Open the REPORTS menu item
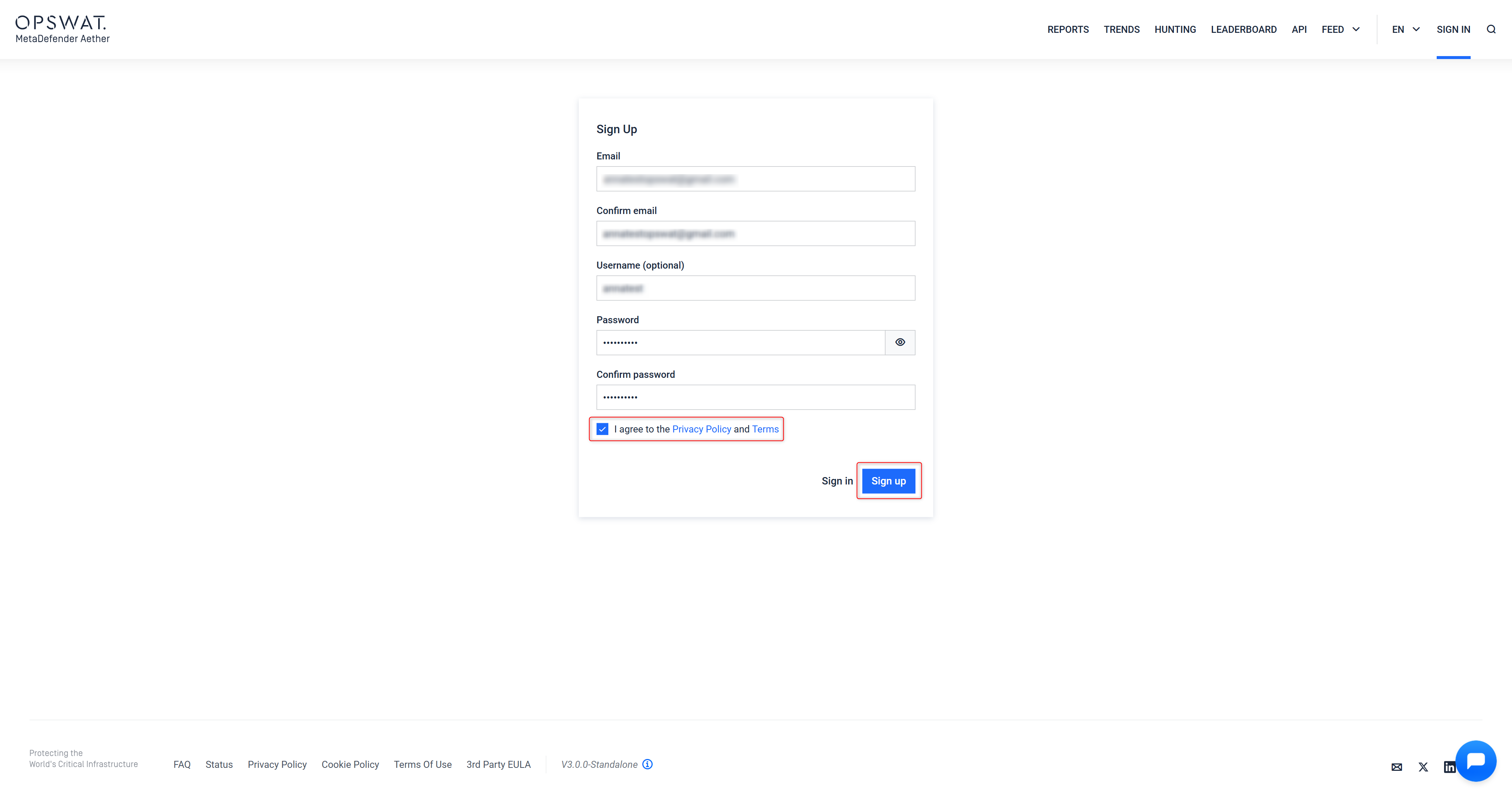 (1068, 30)
